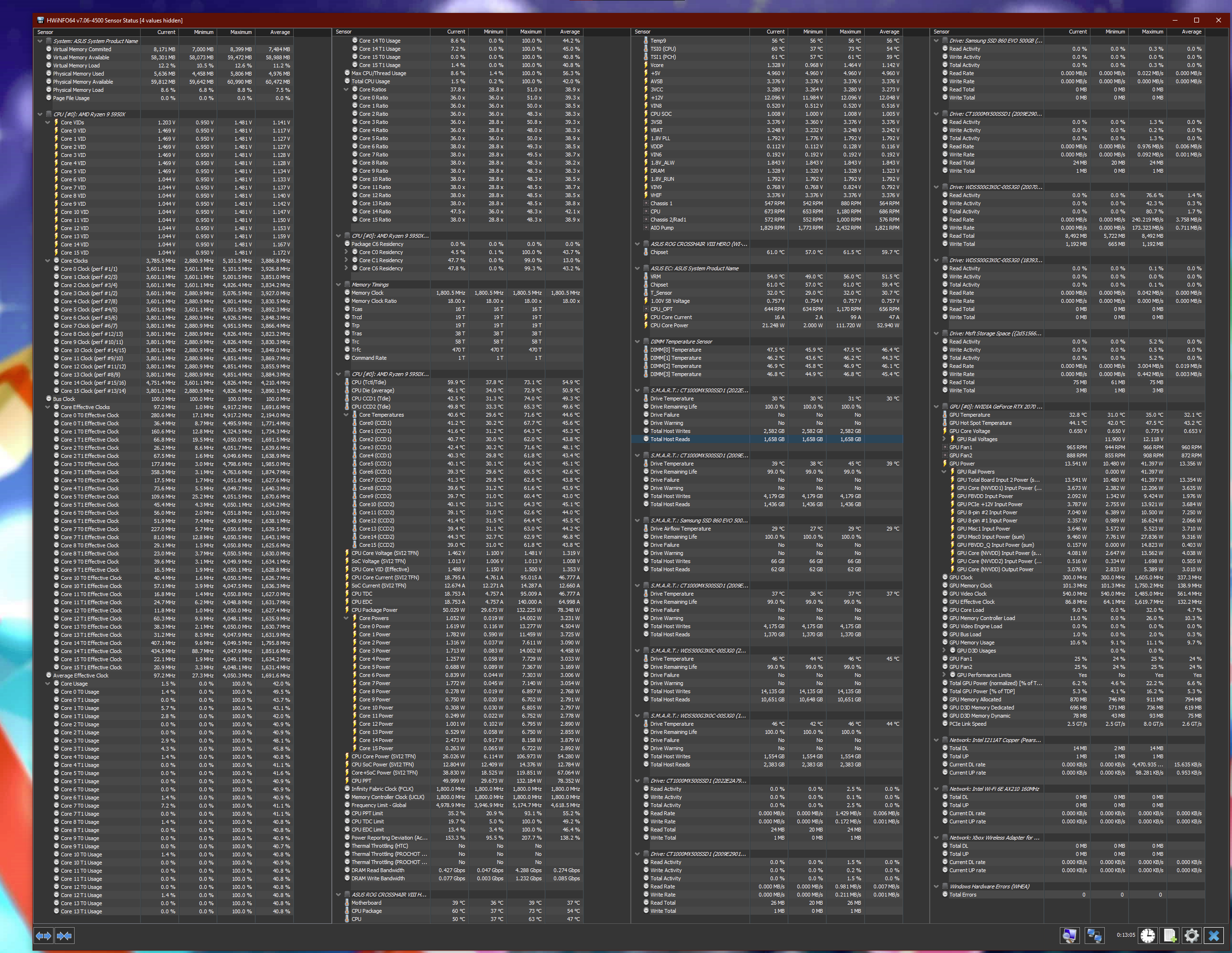This screenshot has height=953, width=1232.
Task: Select the CPU Package Power row
Action: click(x=374, y=610)
